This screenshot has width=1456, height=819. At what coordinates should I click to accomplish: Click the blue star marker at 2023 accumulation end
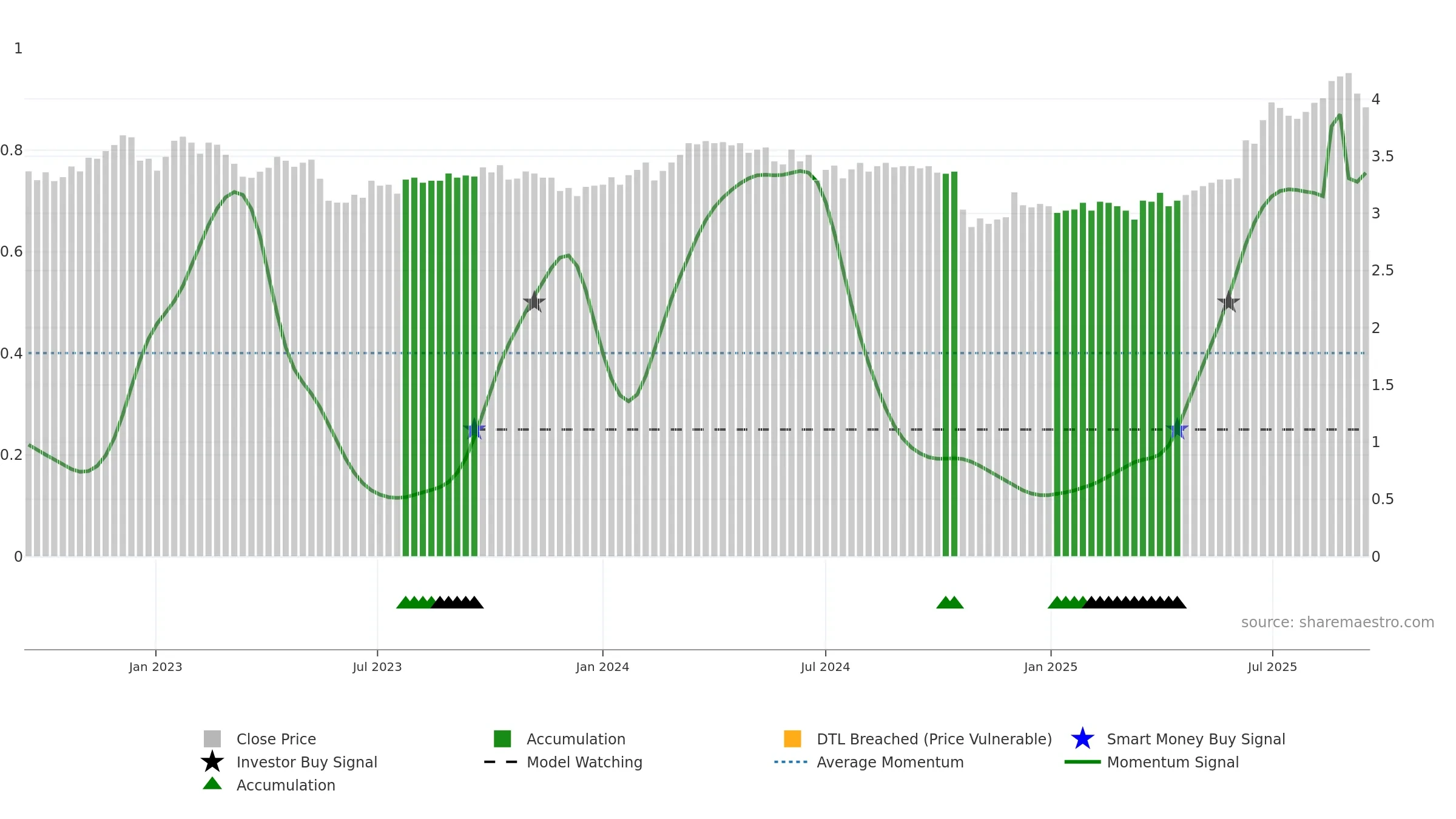click(x=474, y=430)
